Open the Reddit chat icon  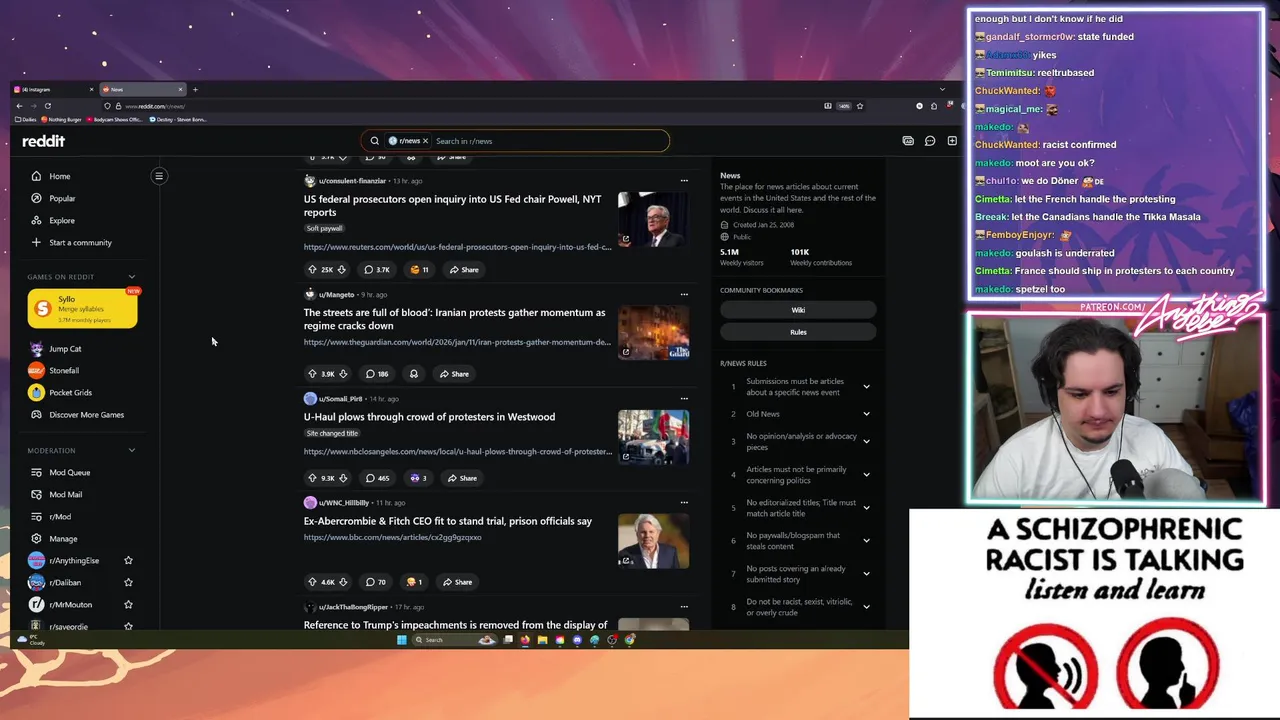point(930,141)
